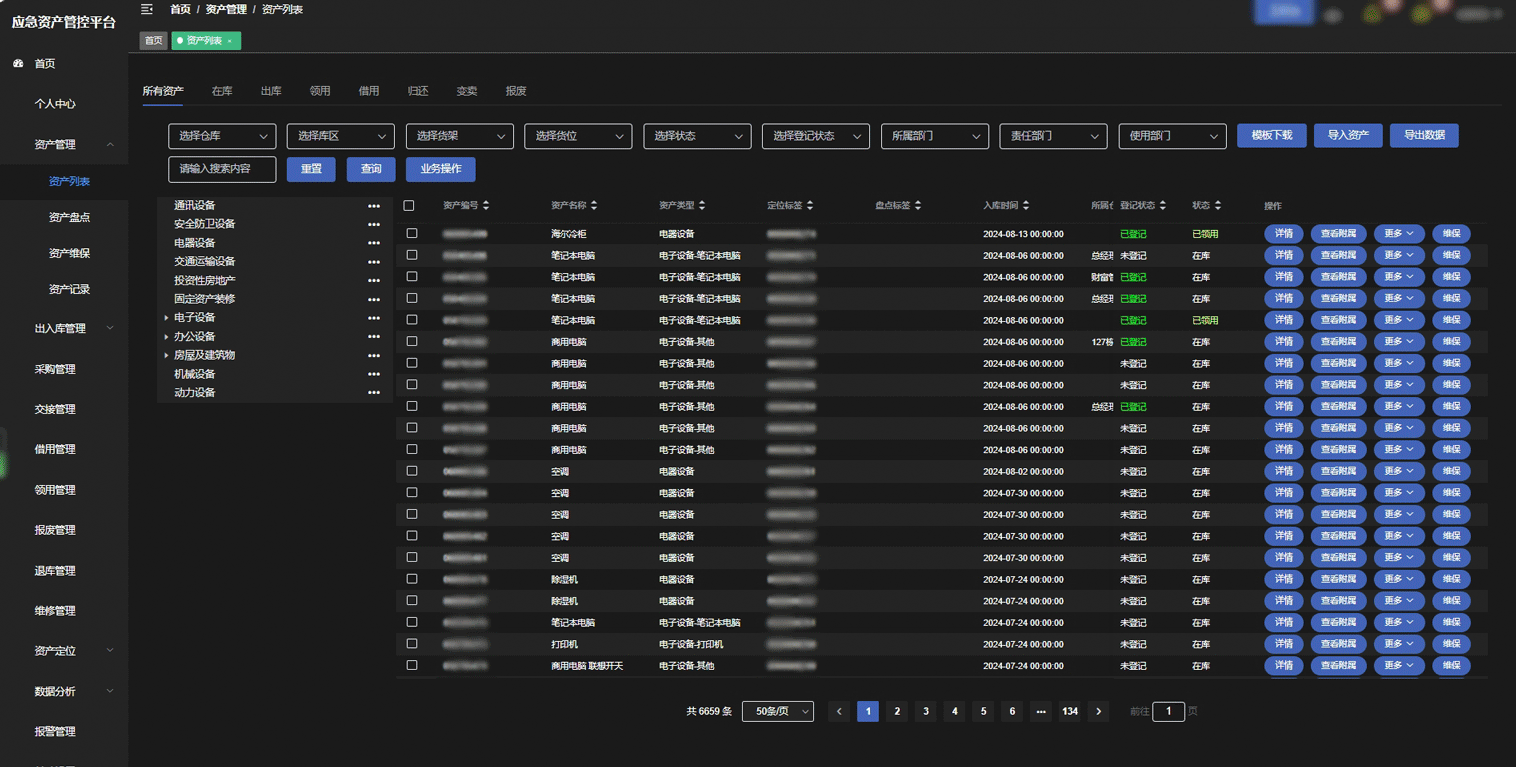This screenshot has height=767, width=1516.
Task: Open the 使用部门 dropdown
Action: click(x=1173, y=136)
